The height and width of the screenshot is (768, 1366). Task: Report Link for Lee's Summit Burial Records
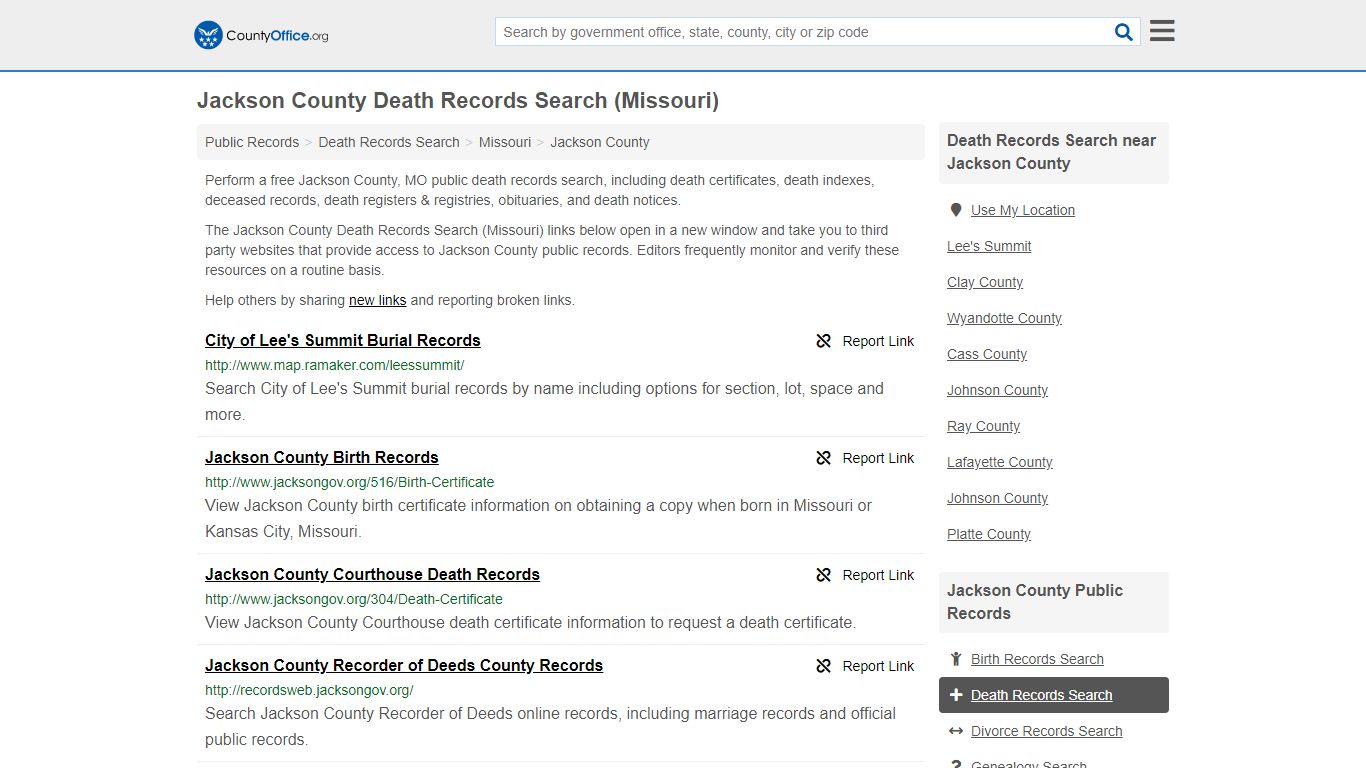(865, 341)
